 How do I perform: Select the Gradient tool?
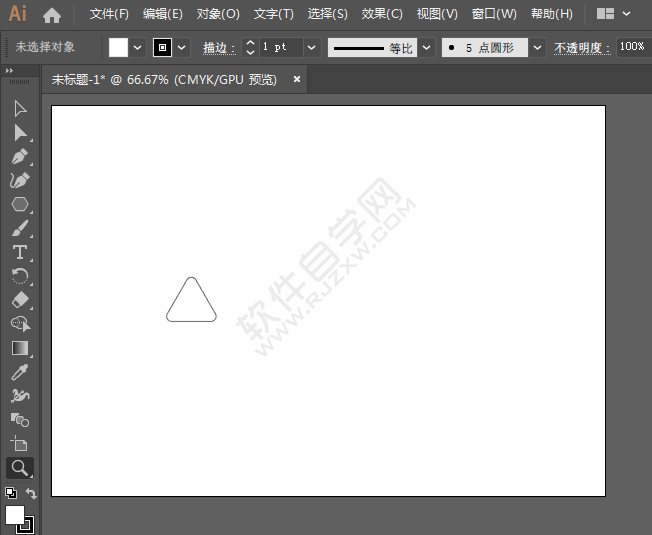(20, 348)
